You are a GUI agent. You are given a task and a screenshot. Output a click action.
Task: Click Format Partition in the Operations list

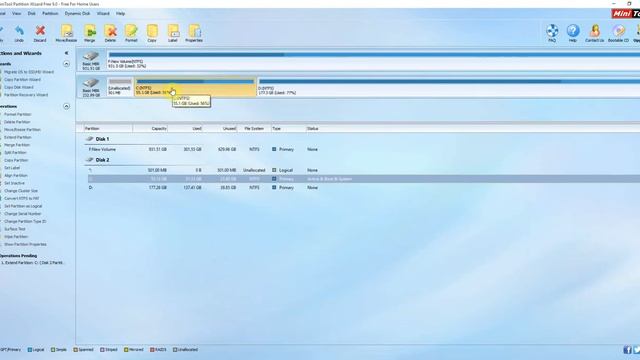pyautogui.click(x=18, y=115)
